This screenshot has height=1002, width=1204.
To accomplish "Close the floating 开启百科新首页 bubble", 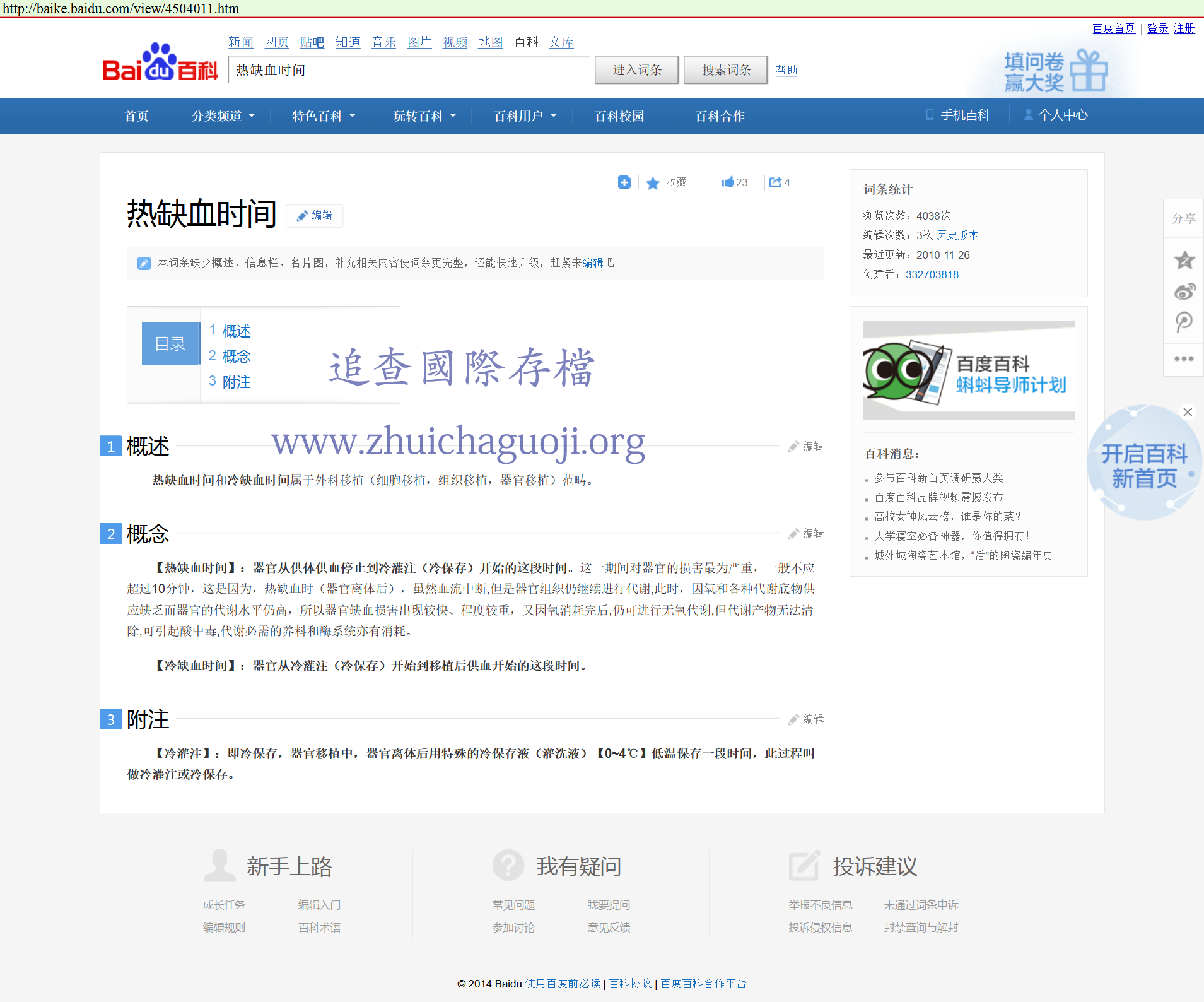I will pyautogui.click(x=1188, y=412).
